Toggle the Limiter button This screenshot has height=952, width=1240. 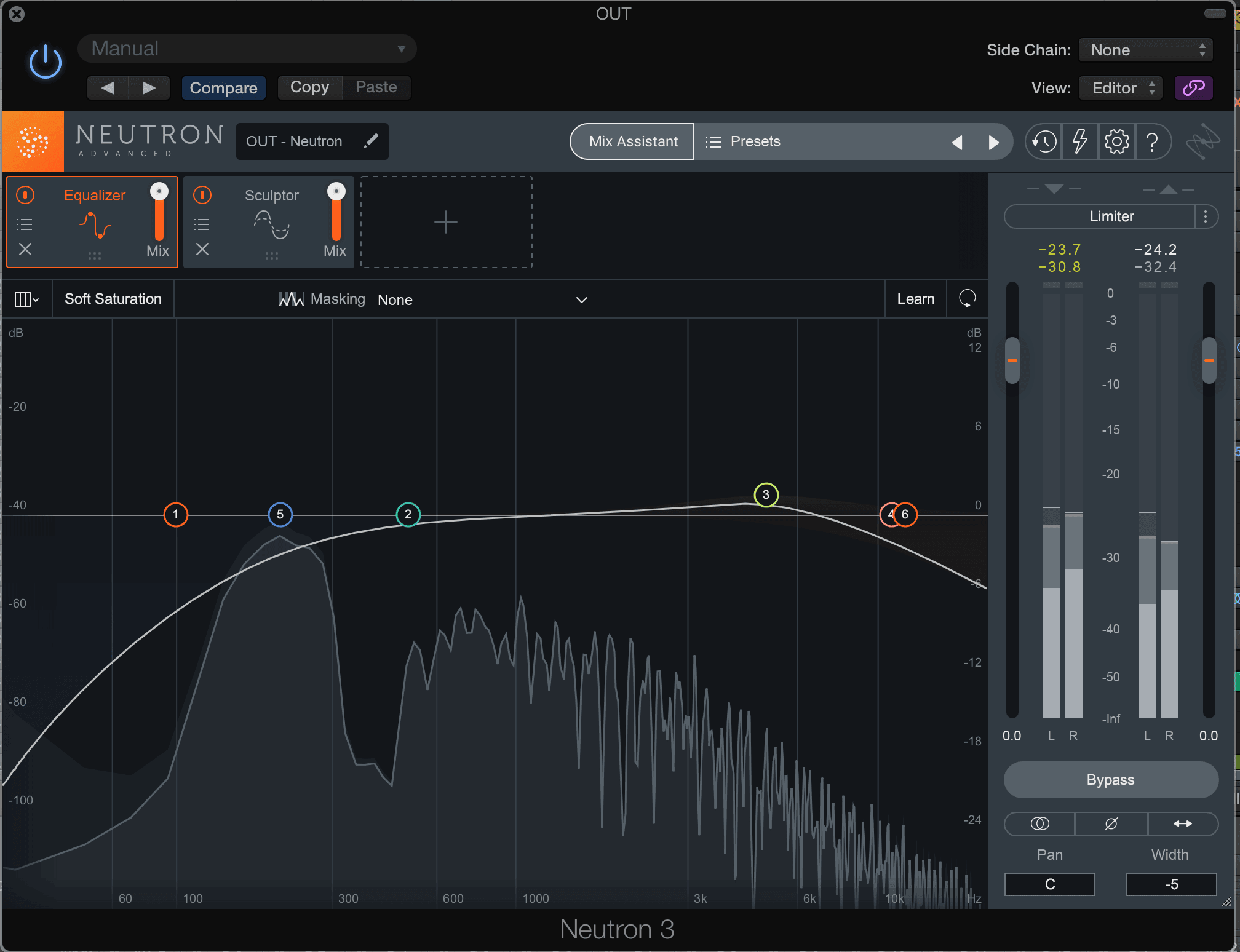1101,216
